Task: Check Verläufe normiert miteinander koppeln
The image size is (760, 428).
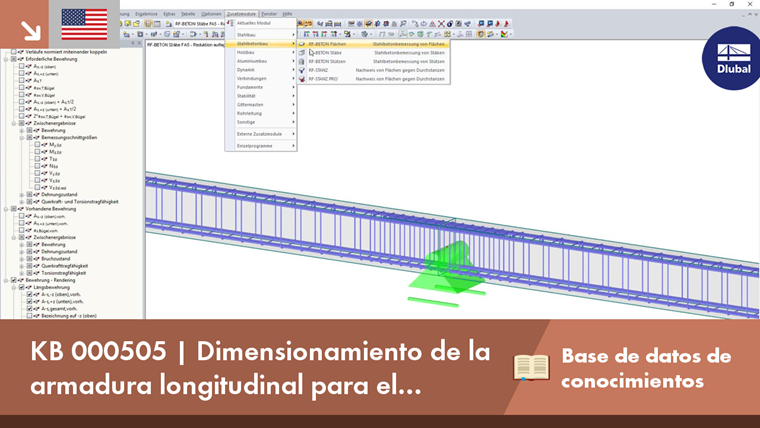Action: [14, 52]
